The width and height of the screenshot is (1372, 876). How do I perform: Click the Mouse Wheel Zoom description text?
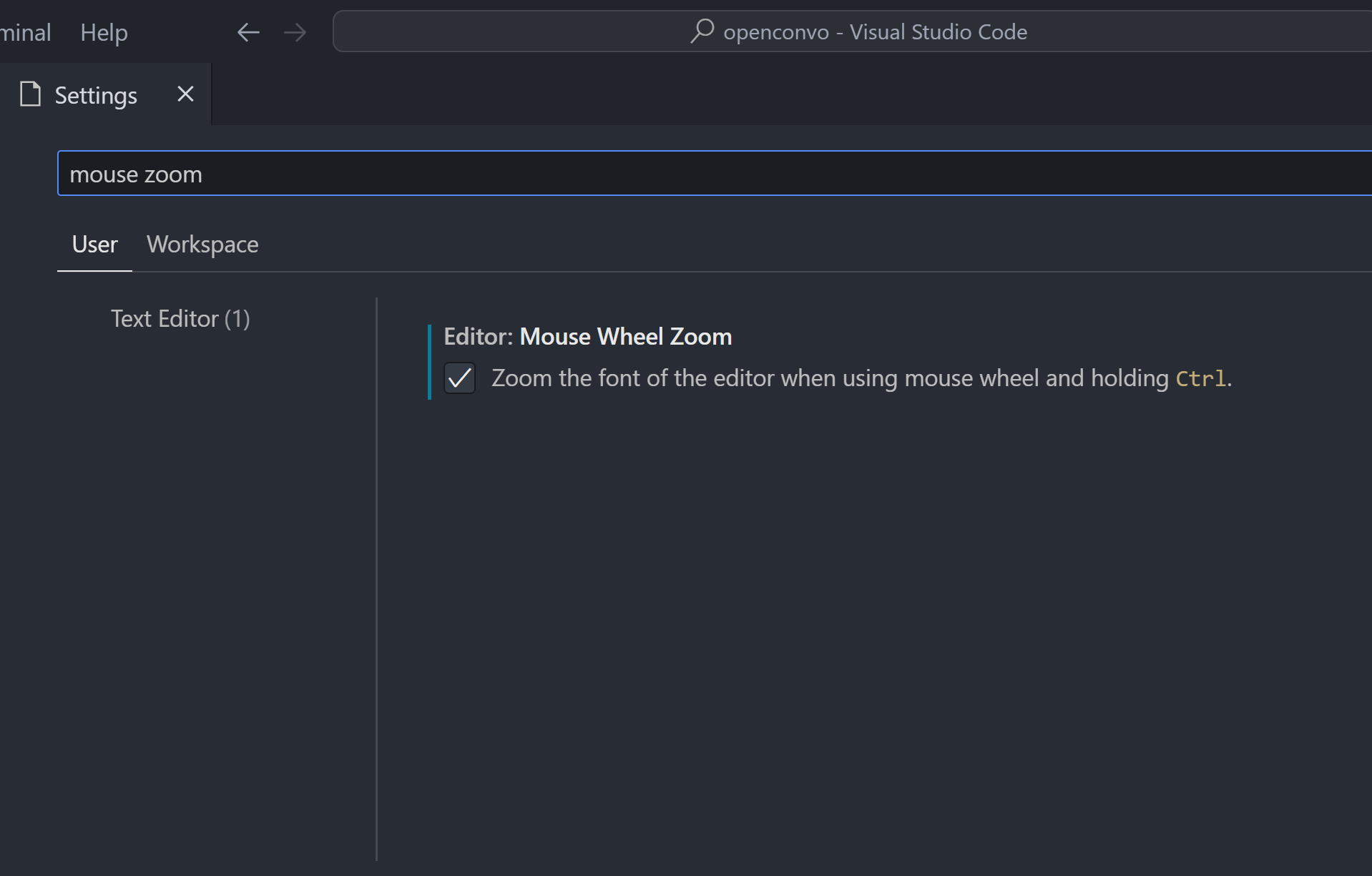(830, 378)
